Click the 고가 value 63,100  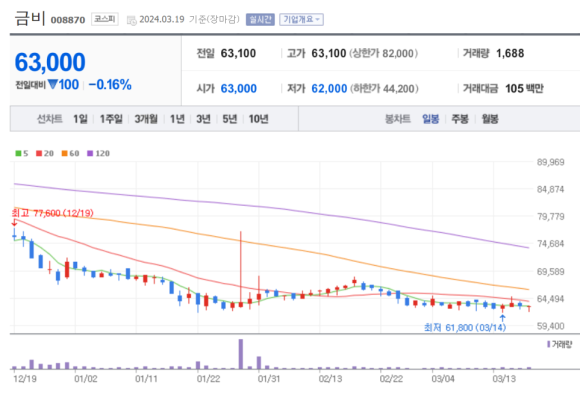tap(328, 53)
